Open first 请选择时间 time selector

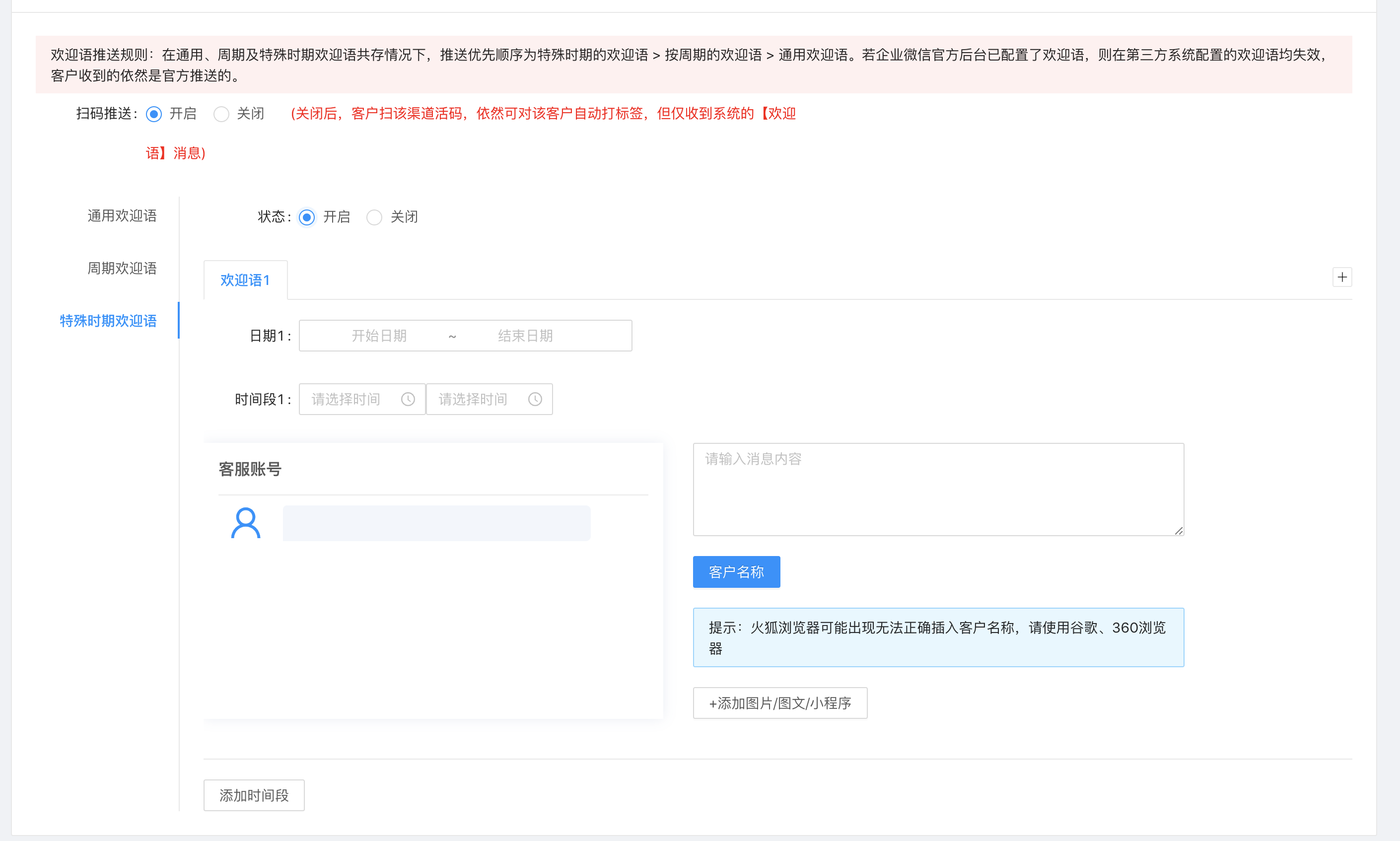click(x=346, y=400)
